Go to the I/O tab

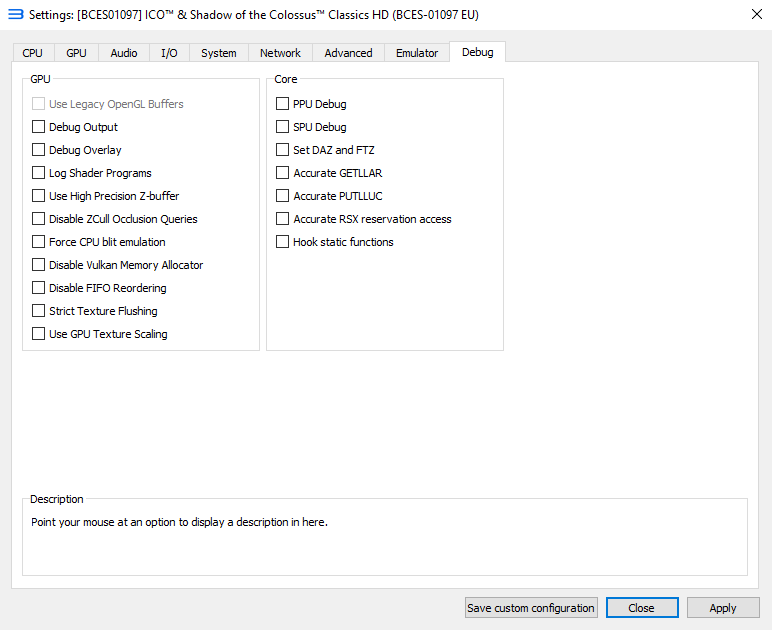(x=169, y=53)
